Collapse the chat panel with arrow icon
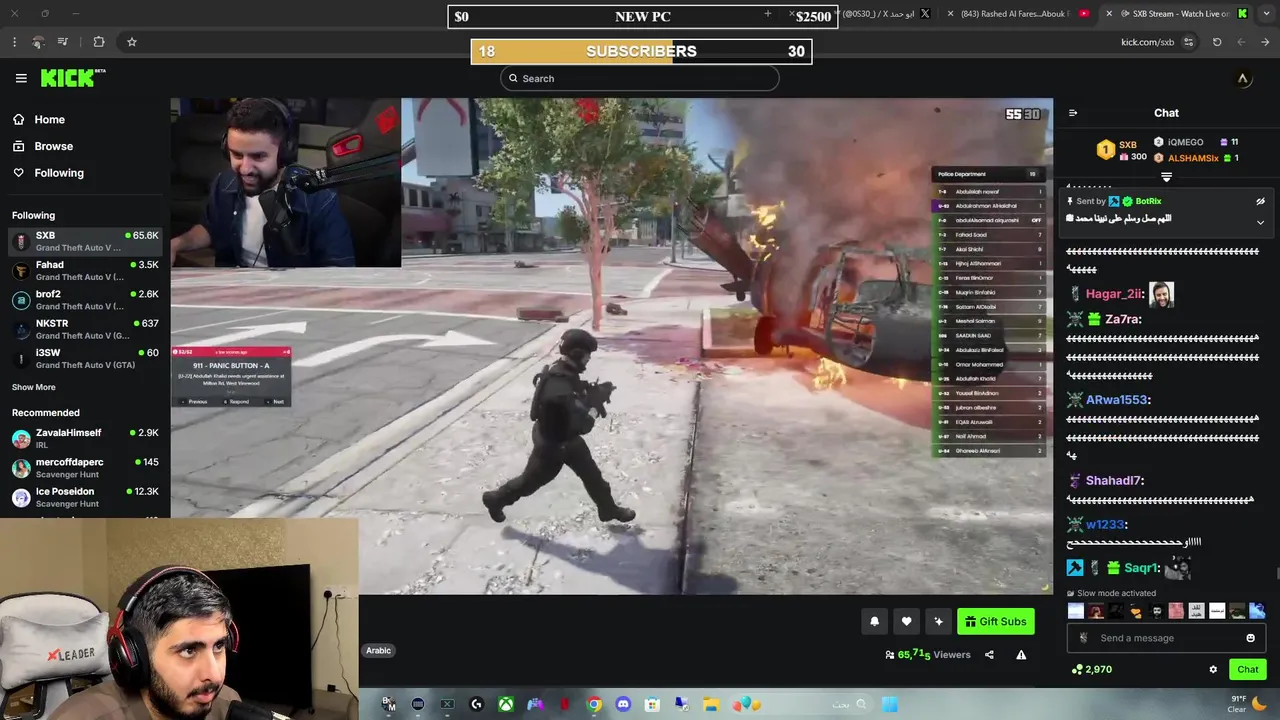The width and height of the screenshot is (1280, 720). point(1073,113)
